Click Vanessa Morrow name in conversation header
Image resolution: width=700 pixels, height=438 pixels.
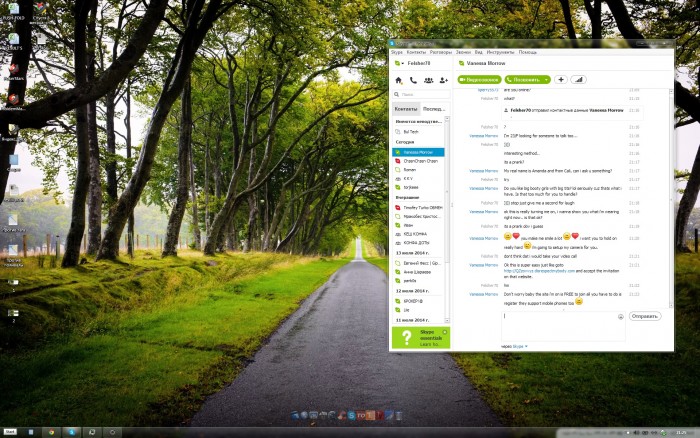pos(486,63)
